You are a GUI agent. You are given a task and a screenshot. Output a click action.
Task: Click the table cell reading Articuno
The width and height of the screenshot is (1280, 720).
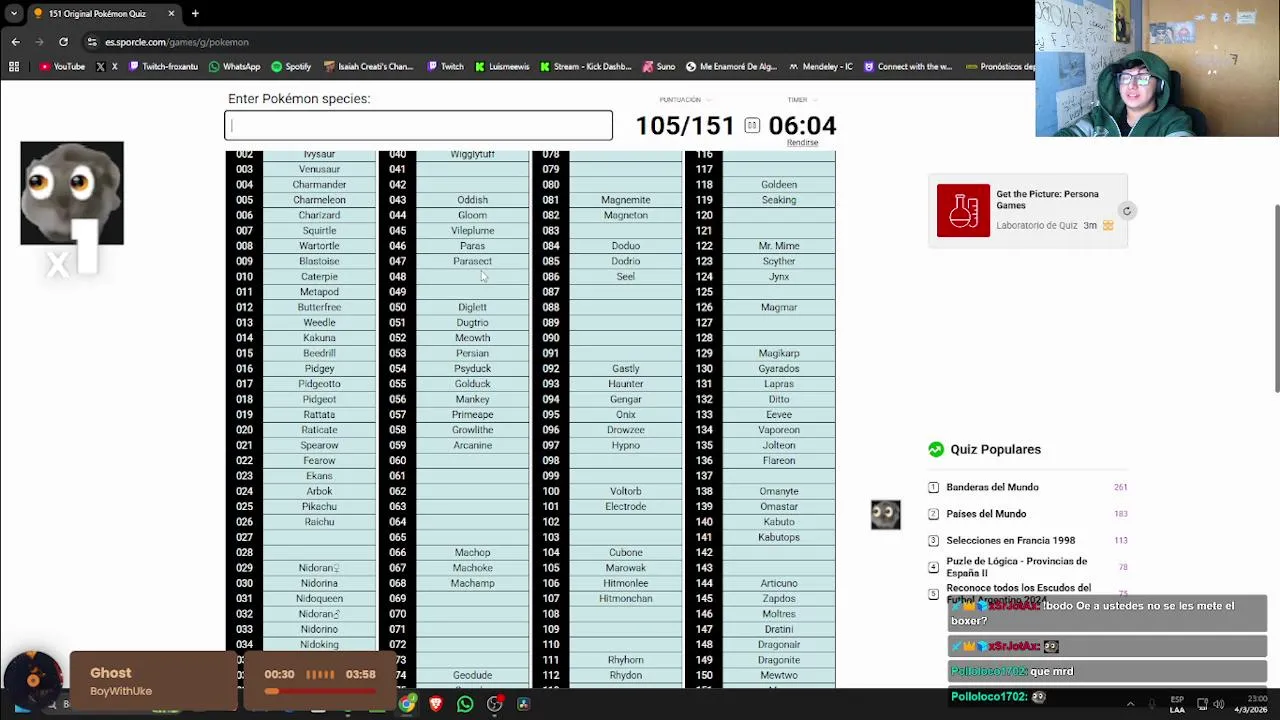click(778, 583)
